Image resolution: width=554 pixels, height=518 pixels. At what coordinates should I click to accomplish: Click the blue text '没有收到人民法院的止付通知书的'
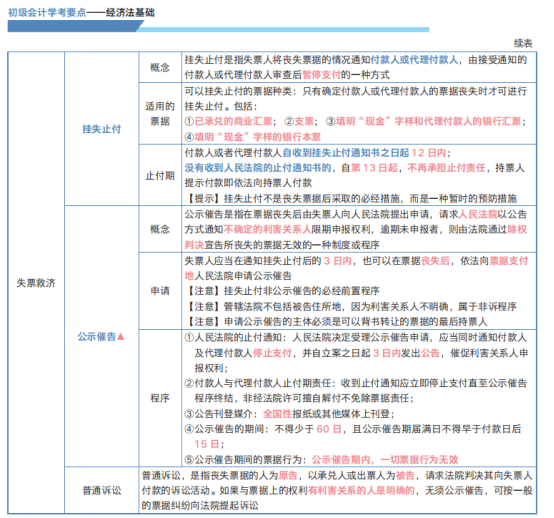tap(258, 168)
